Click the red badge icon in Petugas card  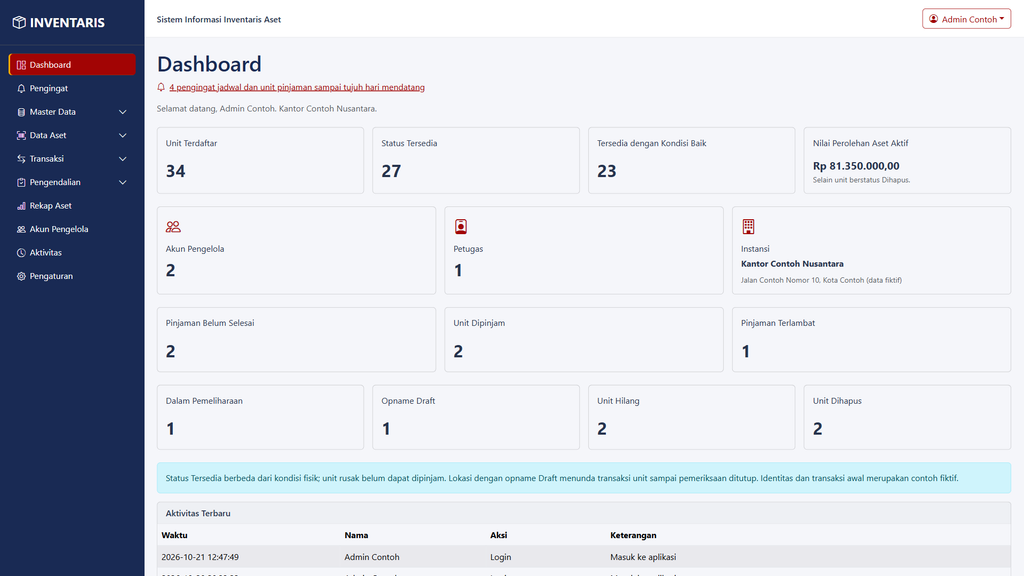(x=460, y=227)
